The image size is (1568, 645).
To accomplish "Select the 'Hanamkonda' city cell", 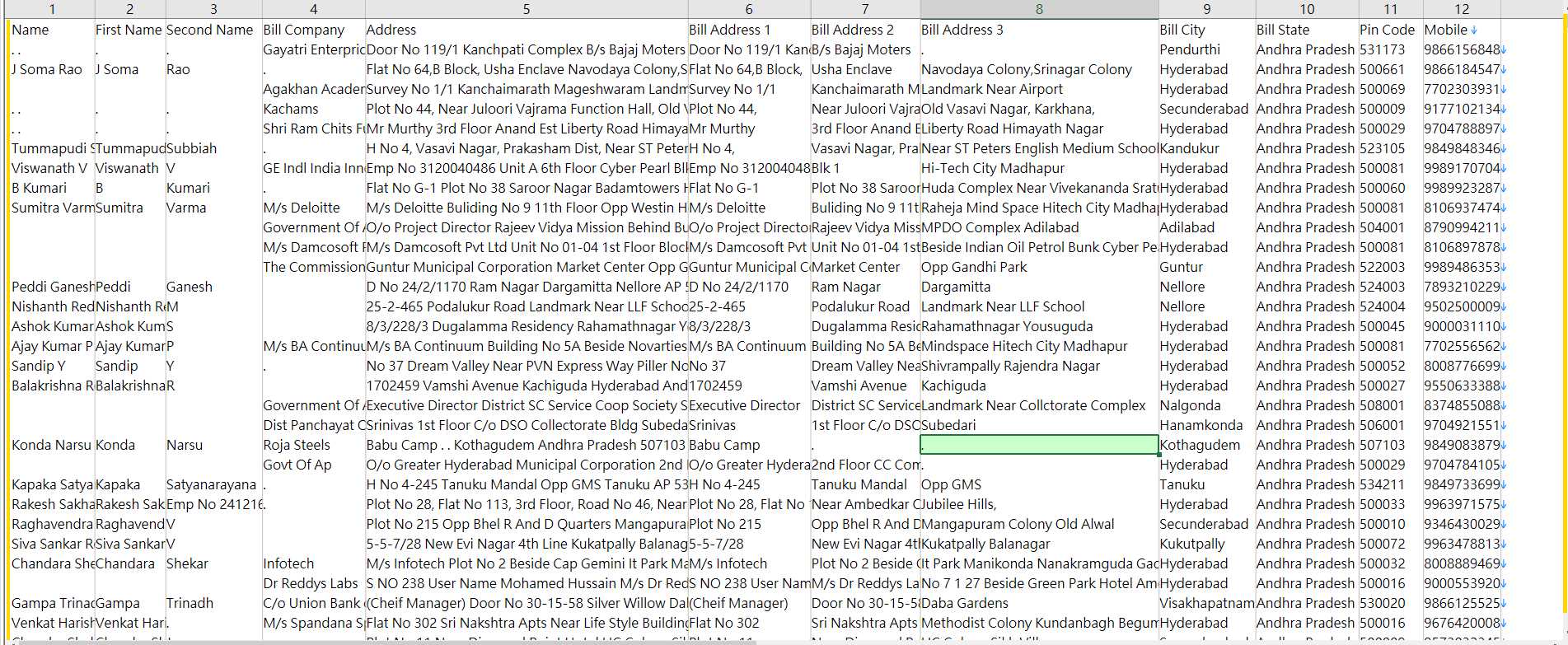I will tap(1207, 425).
